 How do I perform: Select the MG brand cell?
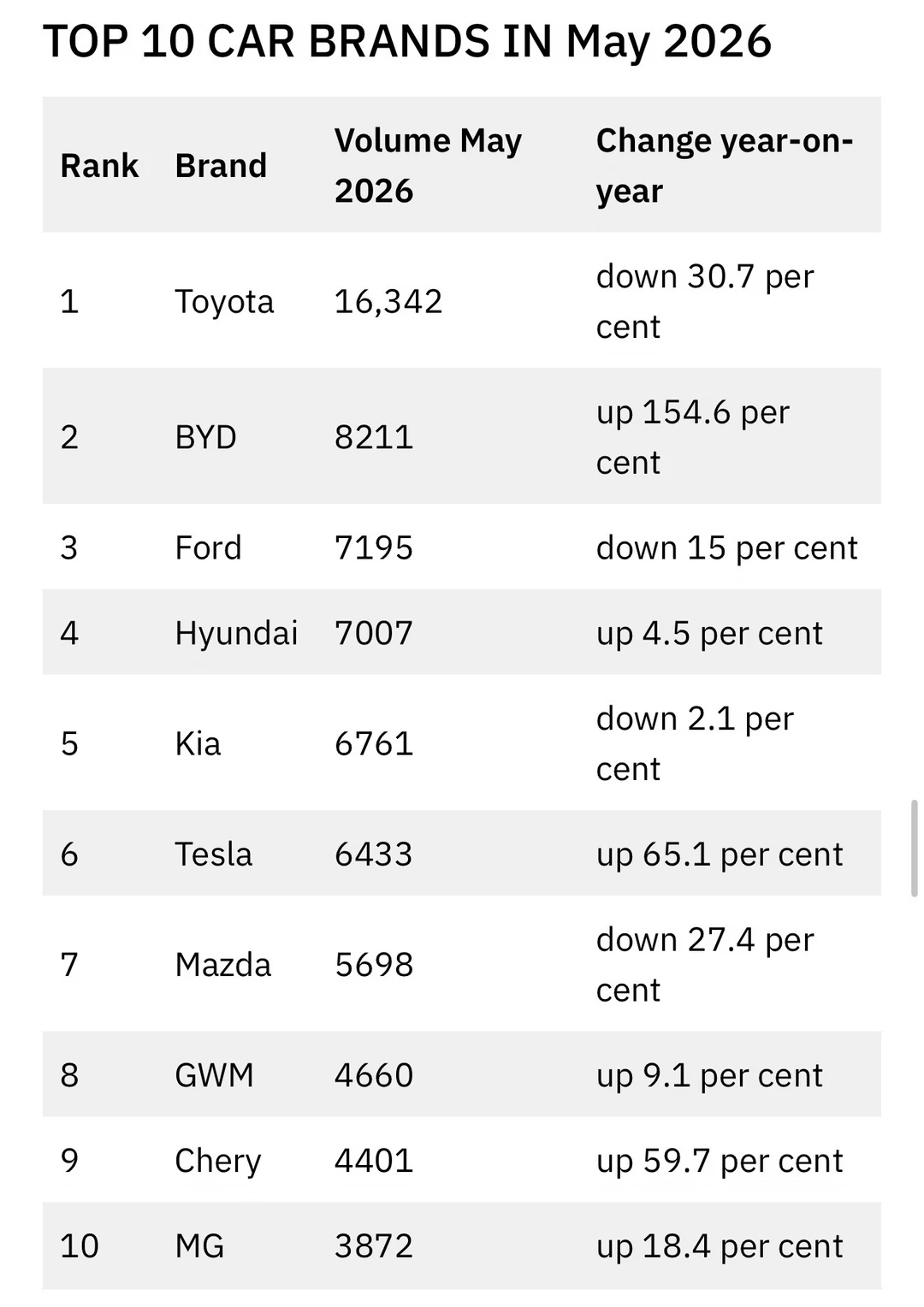point(199,1245)
